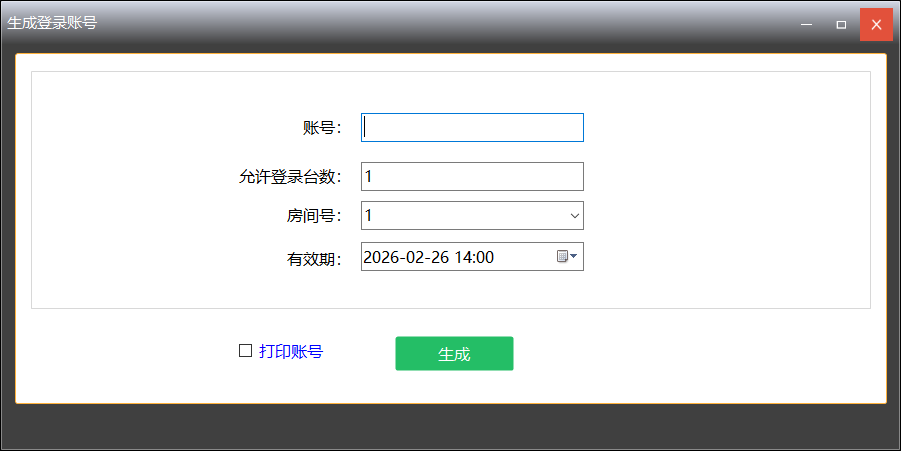Image resolution: width=901 pixels, height=451 pixels.
Task: Toggle the 打印账号 checkbox
Action: click(245, 351)
